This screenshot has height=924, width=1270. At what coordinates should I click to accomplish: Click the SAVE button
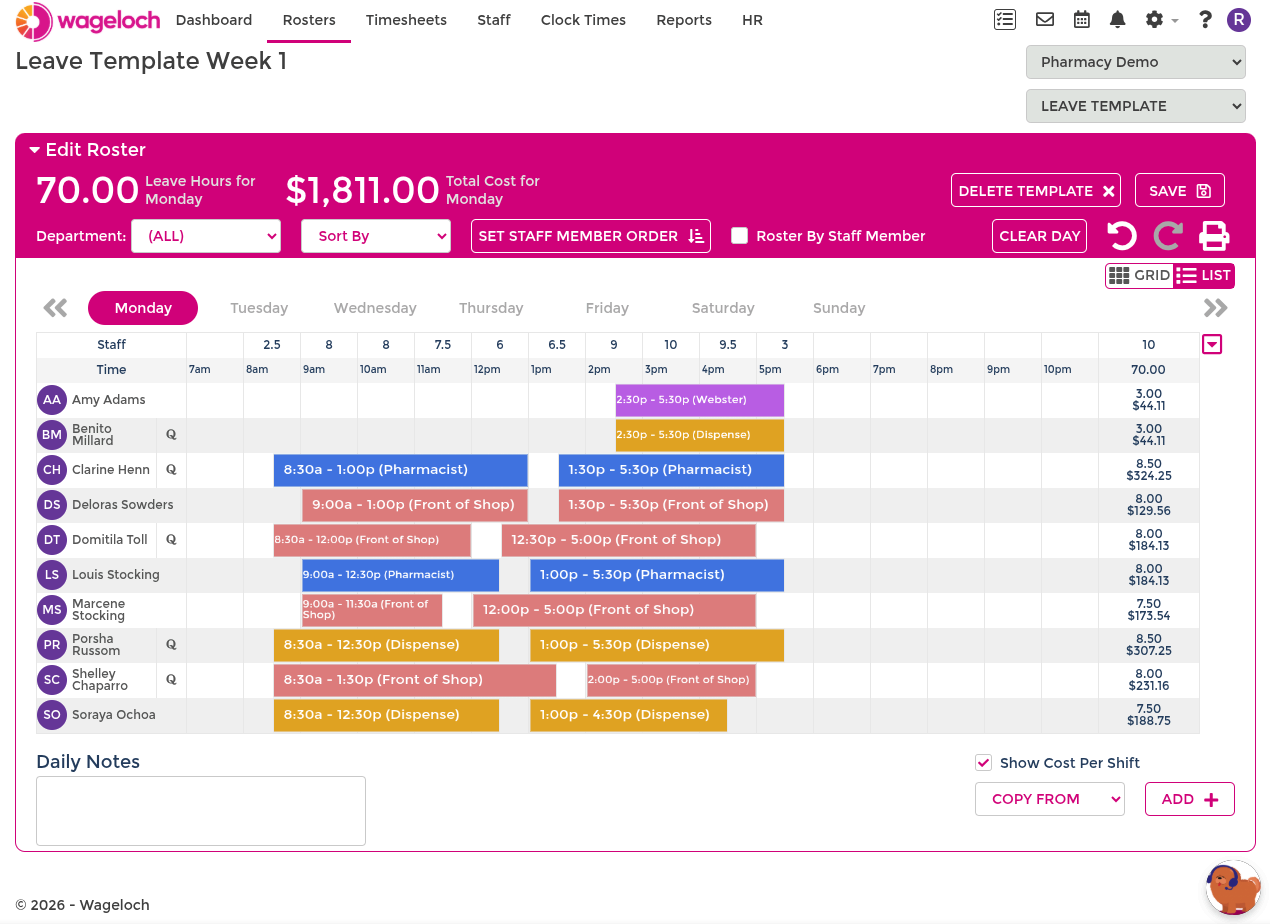click(x=1180, y=191)
